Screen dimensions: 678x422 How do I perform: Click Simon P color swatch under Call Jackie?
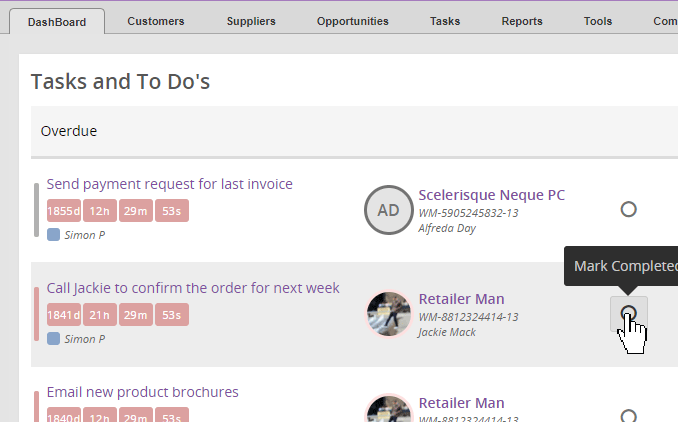[x=54, y=339]
